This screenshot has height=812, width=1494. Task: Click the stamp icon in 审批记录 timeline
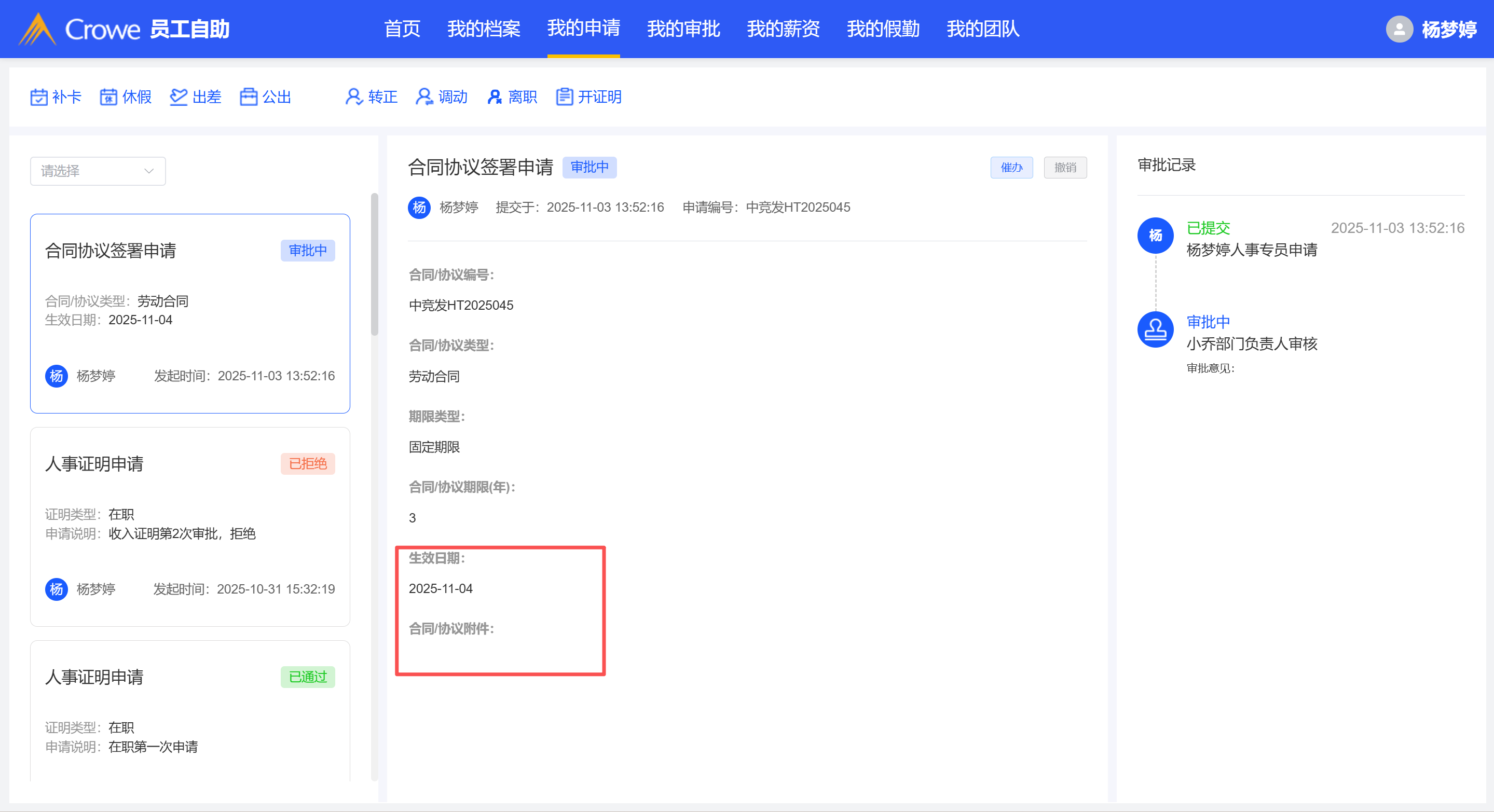[1155, 329]
